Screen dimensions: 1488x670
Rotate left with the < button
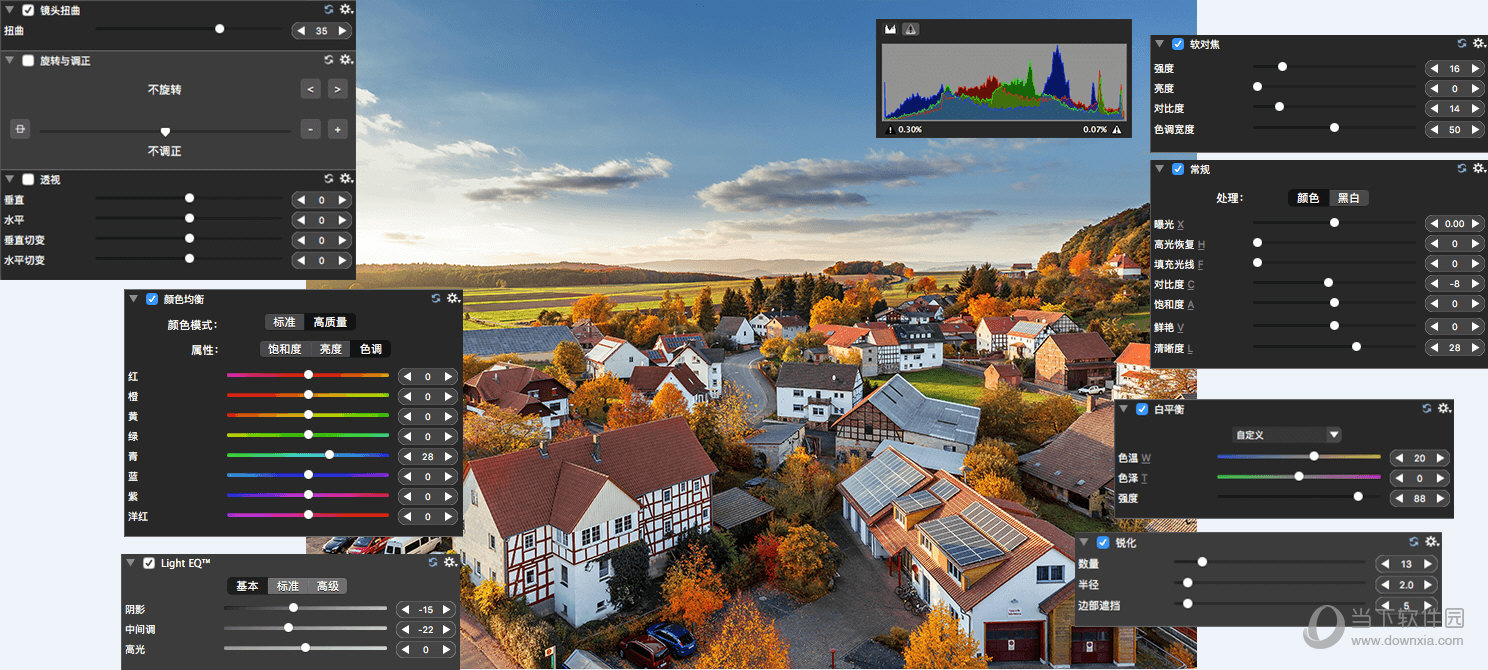[311, 89]
